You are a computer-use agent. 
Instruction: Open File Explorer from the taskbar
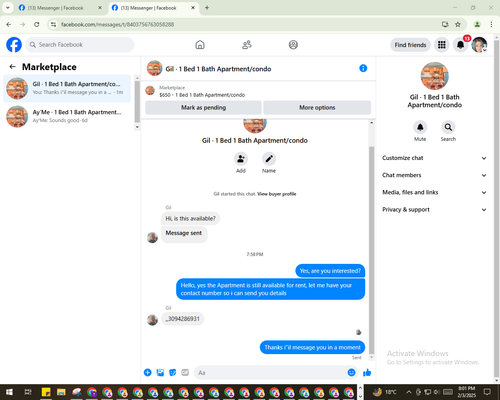61,392
